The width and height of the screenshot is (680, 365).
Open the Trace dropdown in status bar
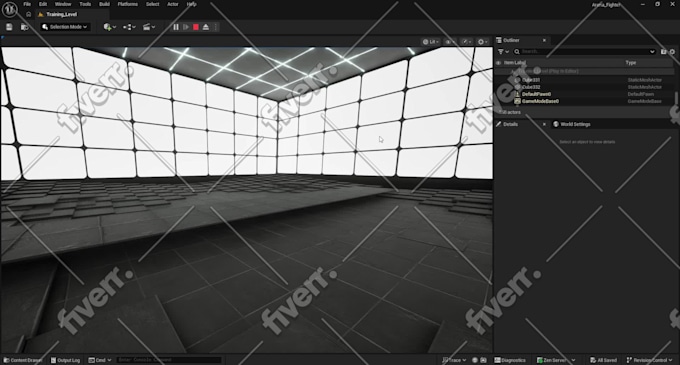point(454,360)
